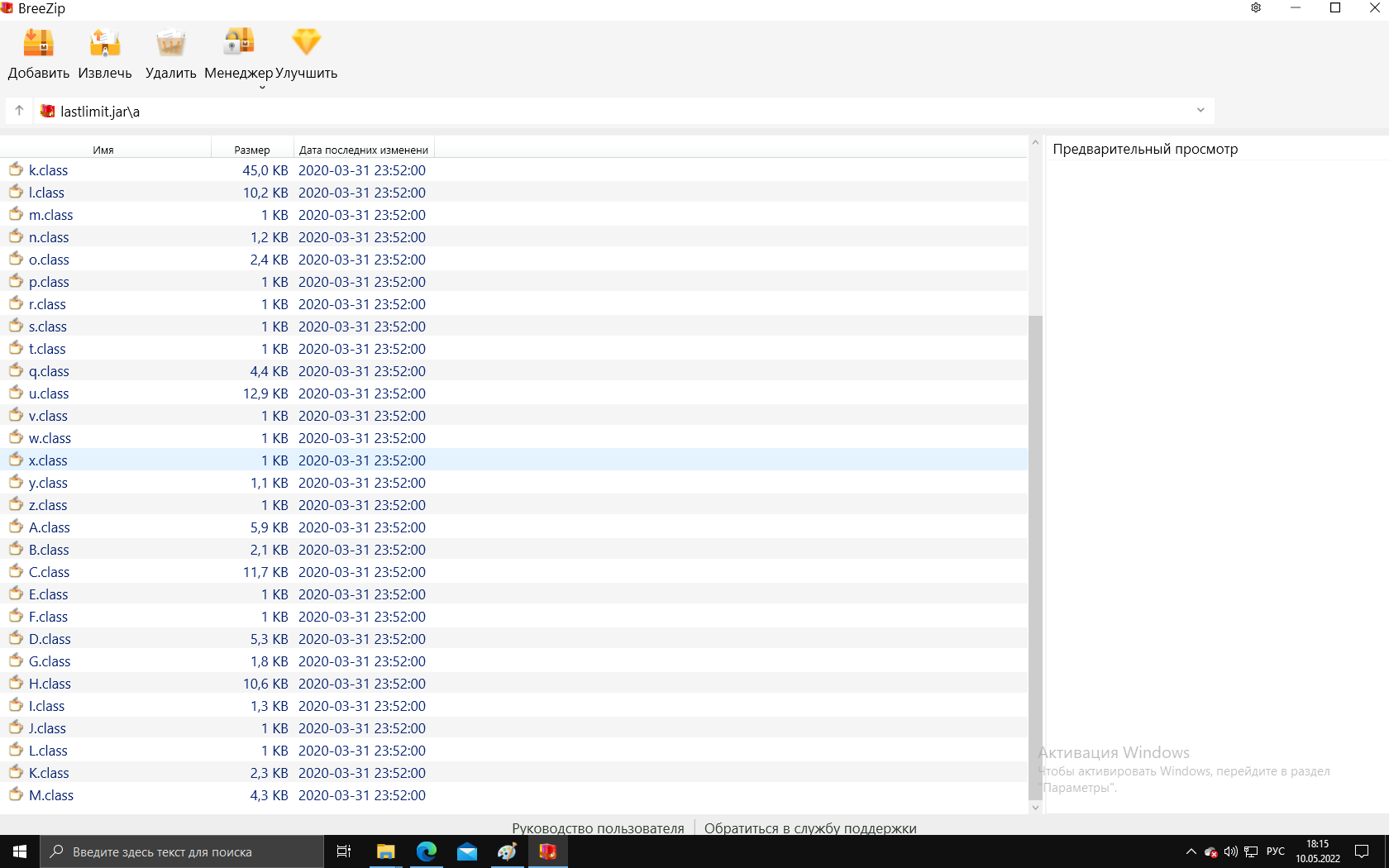The image size is (1389, 868).
Task: Expand the address path dropdown
Action: click(1200, 111)
